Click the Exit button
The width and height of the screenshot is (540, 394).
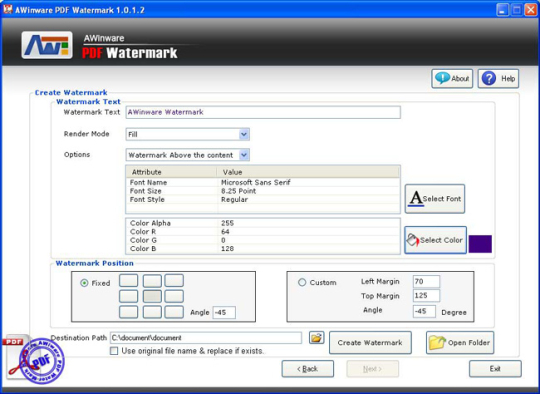495,369
